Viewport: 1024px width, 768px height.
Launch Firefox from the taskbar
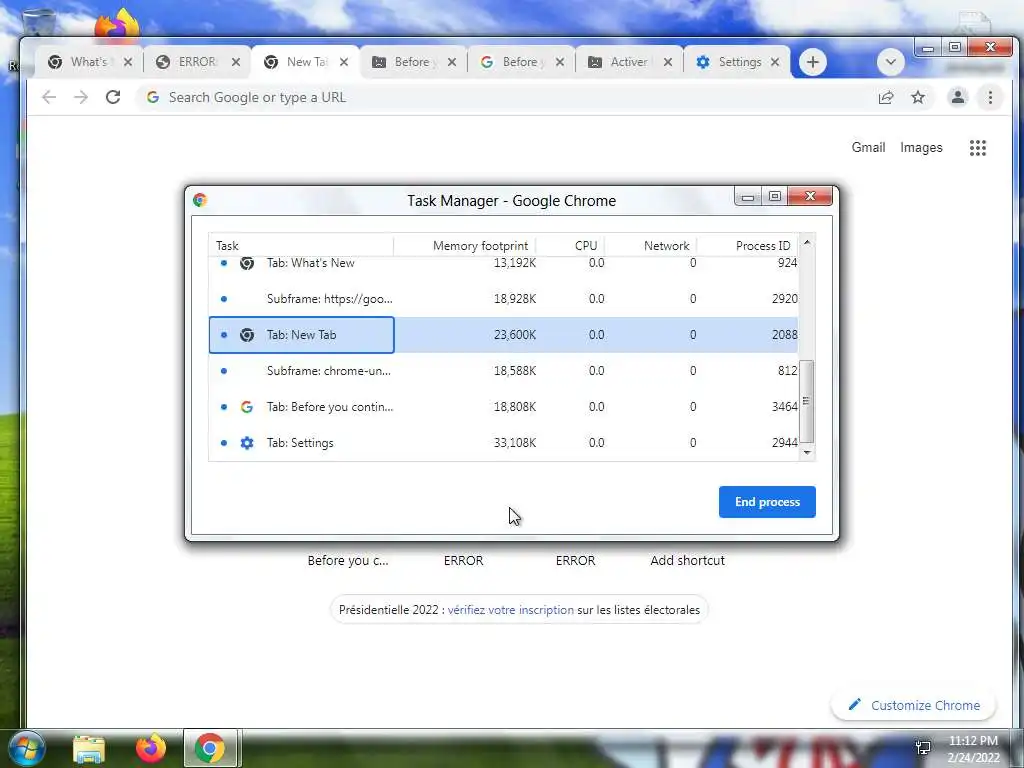pos(150,748)
